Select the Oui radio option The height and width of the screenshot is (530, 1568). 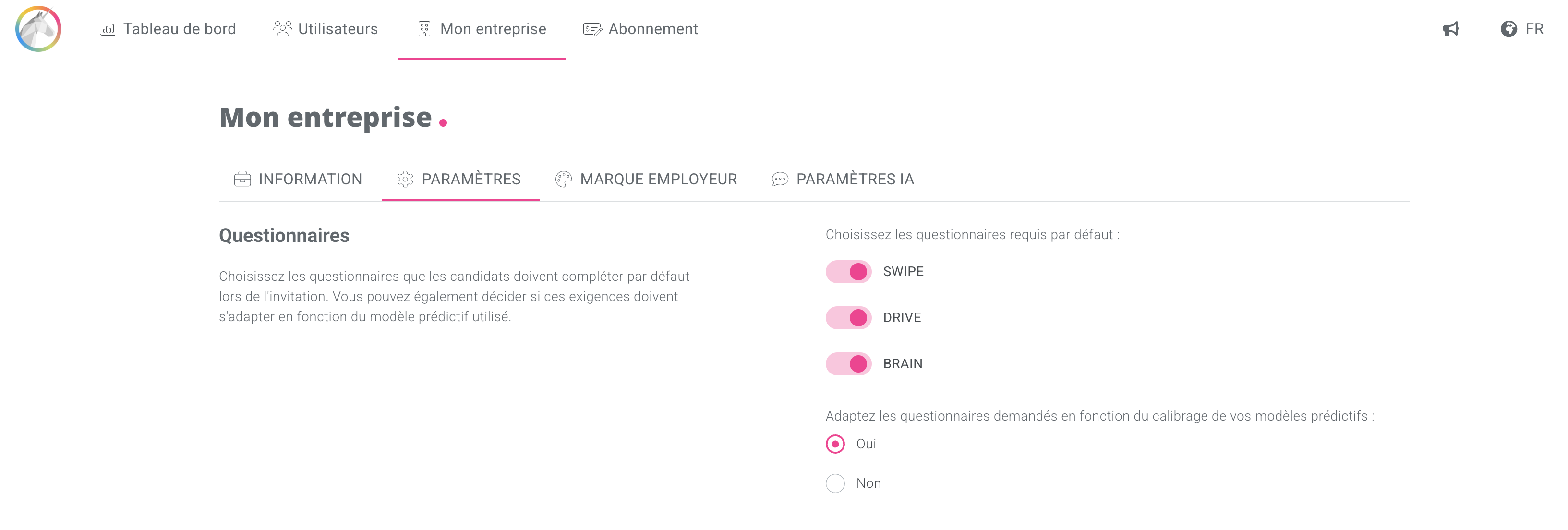(835, 444)
